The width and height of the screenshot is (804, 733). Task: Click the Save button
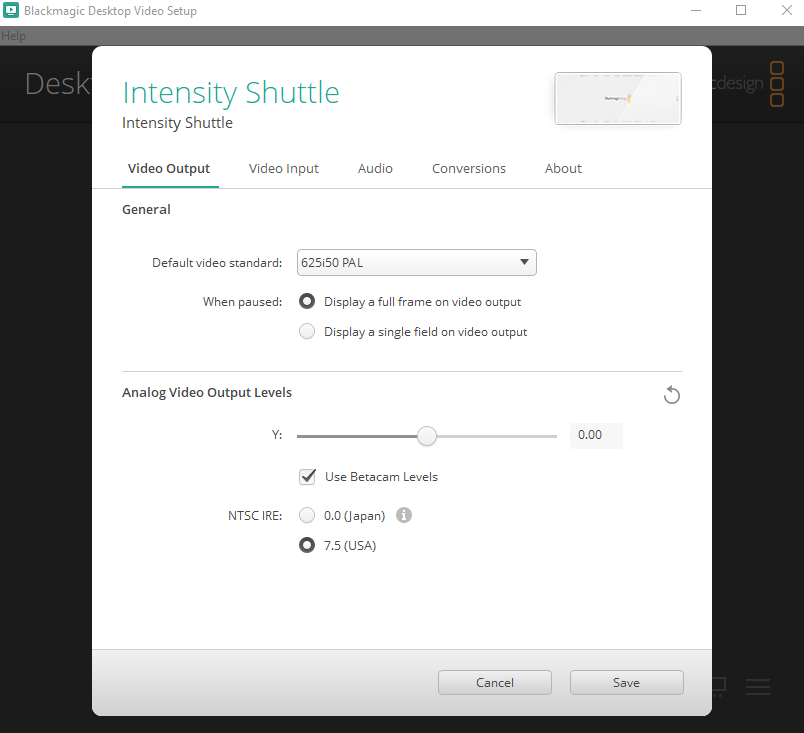[627, 683]
